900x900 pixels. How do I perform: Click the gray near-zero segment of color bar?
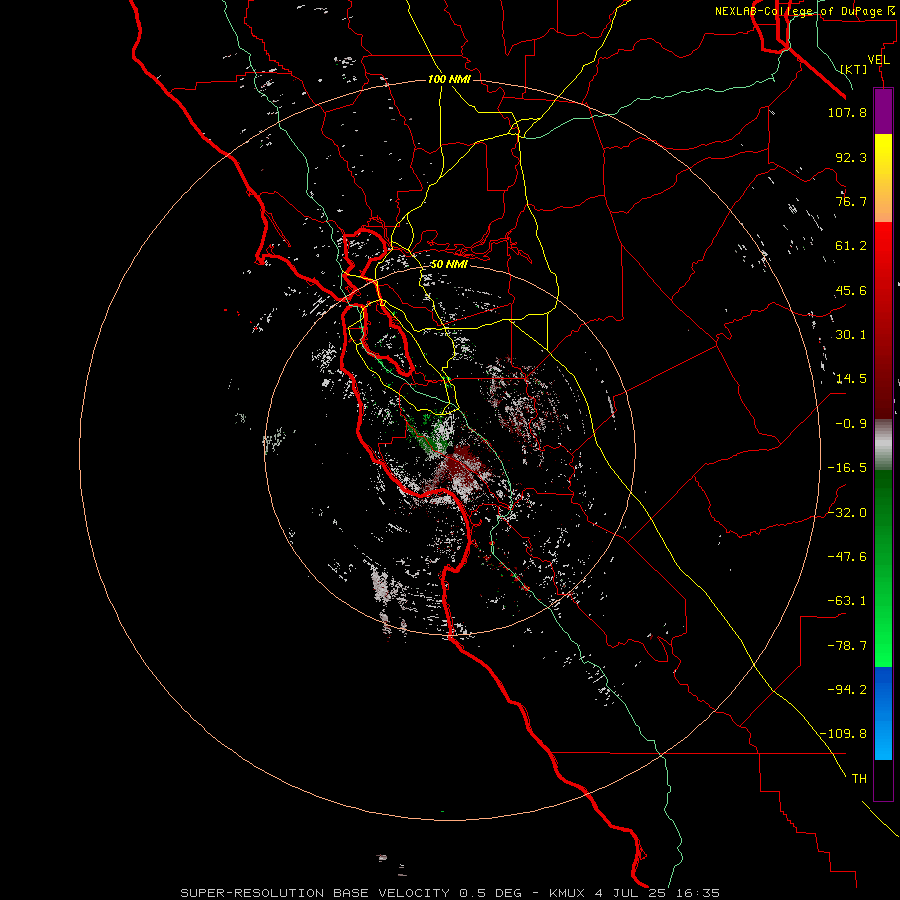pyautogui.click(x=883, y=443)
